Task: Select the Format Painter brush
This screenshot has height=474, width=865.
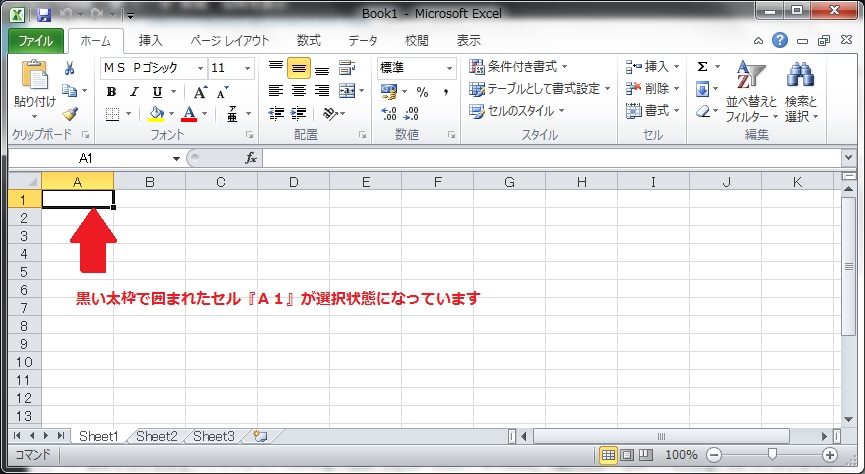Action: [x=70, y=114]
